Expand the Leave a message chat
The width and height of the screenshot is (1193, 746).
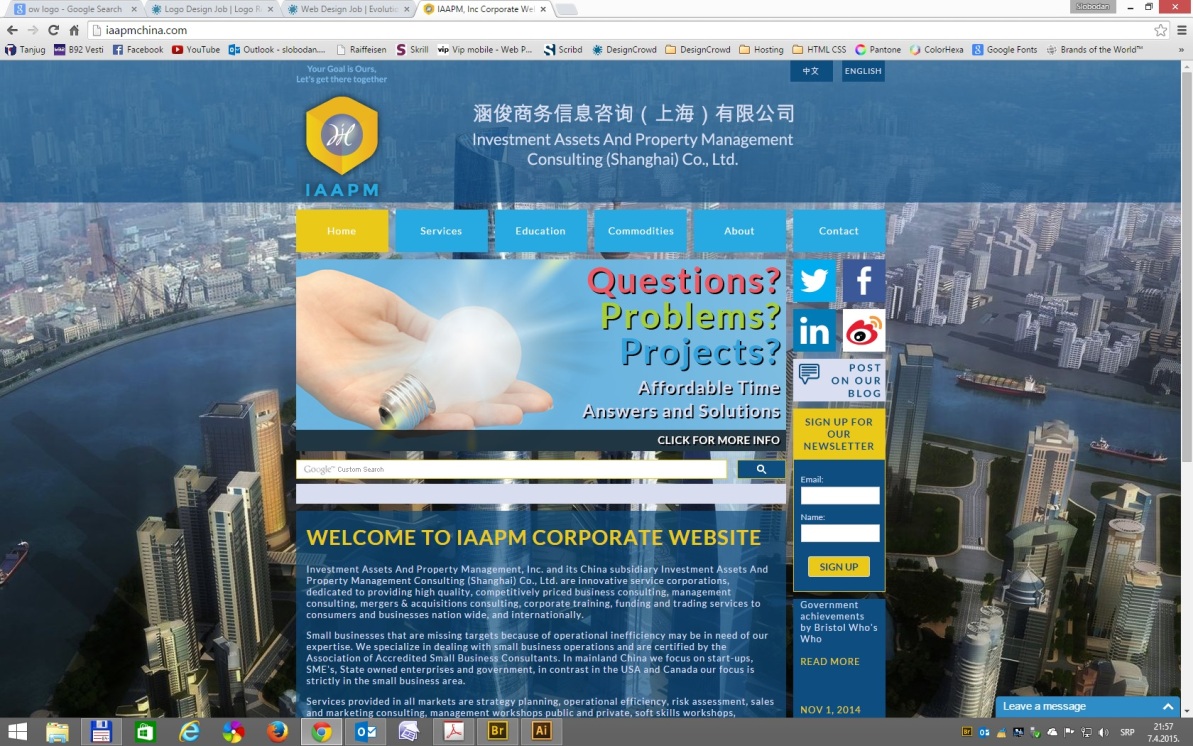point(1086,706)
